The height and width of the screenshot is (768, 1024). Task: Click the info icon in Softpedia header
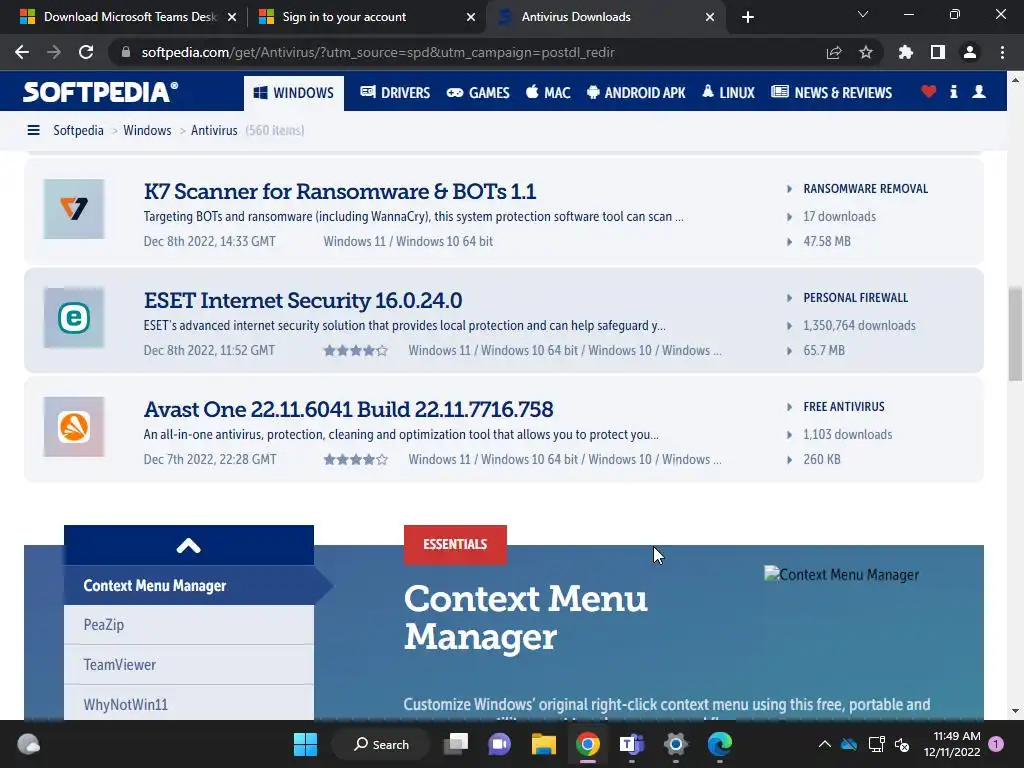953,91
